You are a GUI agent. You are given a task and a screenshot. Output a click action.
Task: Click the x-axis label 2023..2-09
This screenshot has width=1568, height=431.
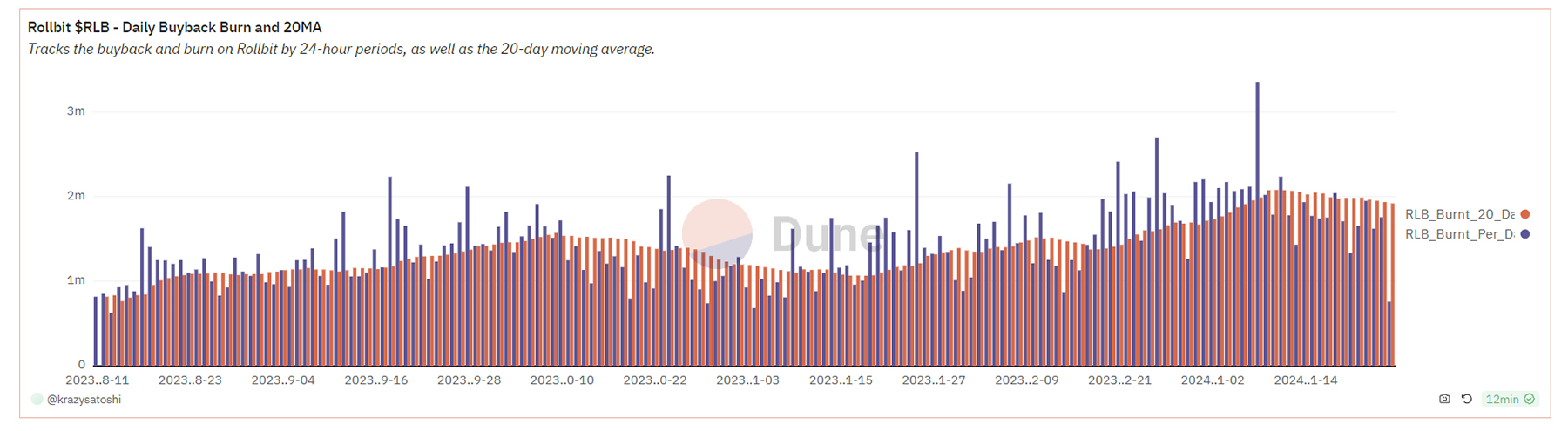pos(1027,380)
